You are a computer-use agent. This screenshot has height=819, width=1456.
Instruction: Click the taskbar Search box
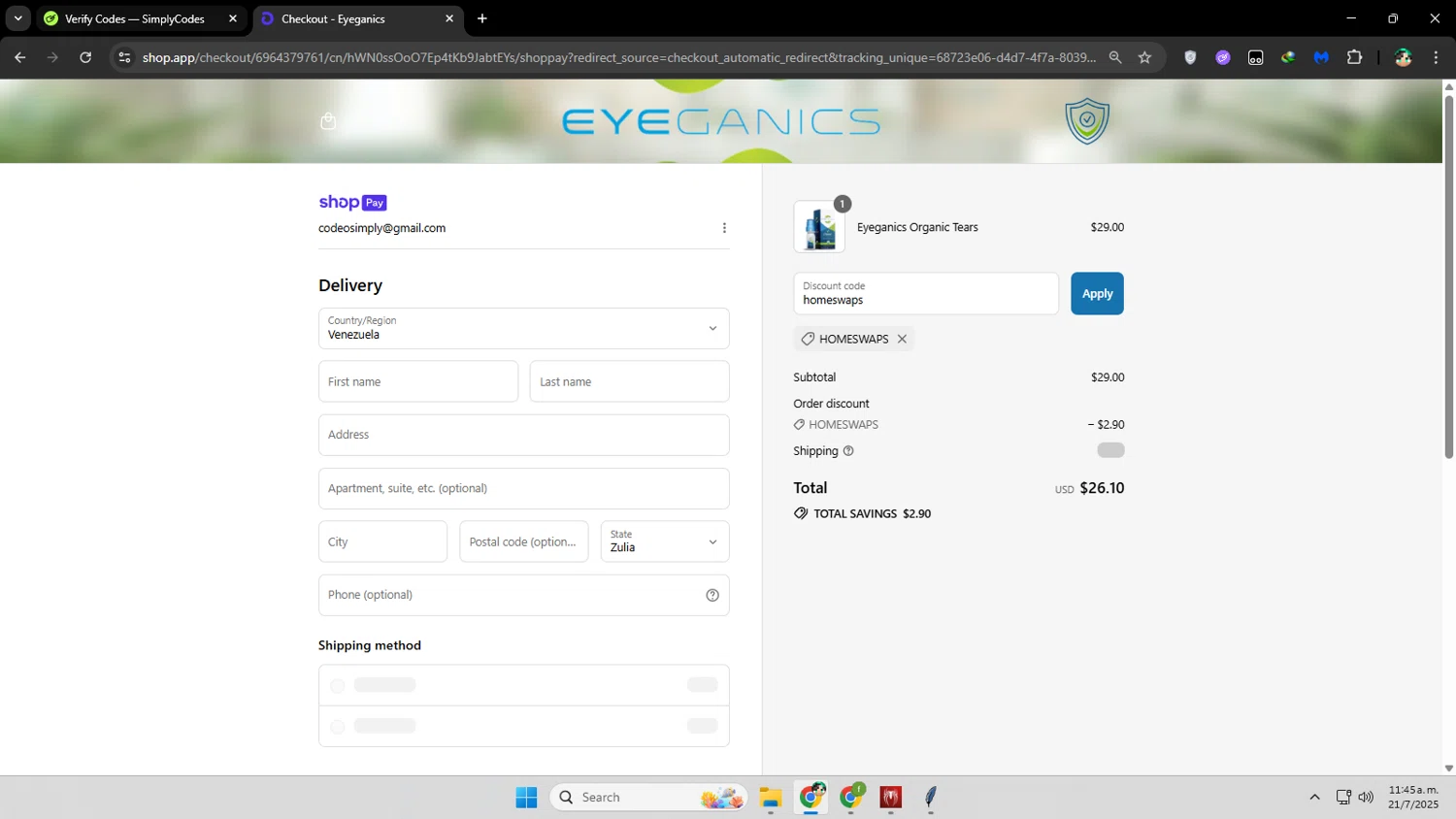click(x=649, y=798)
